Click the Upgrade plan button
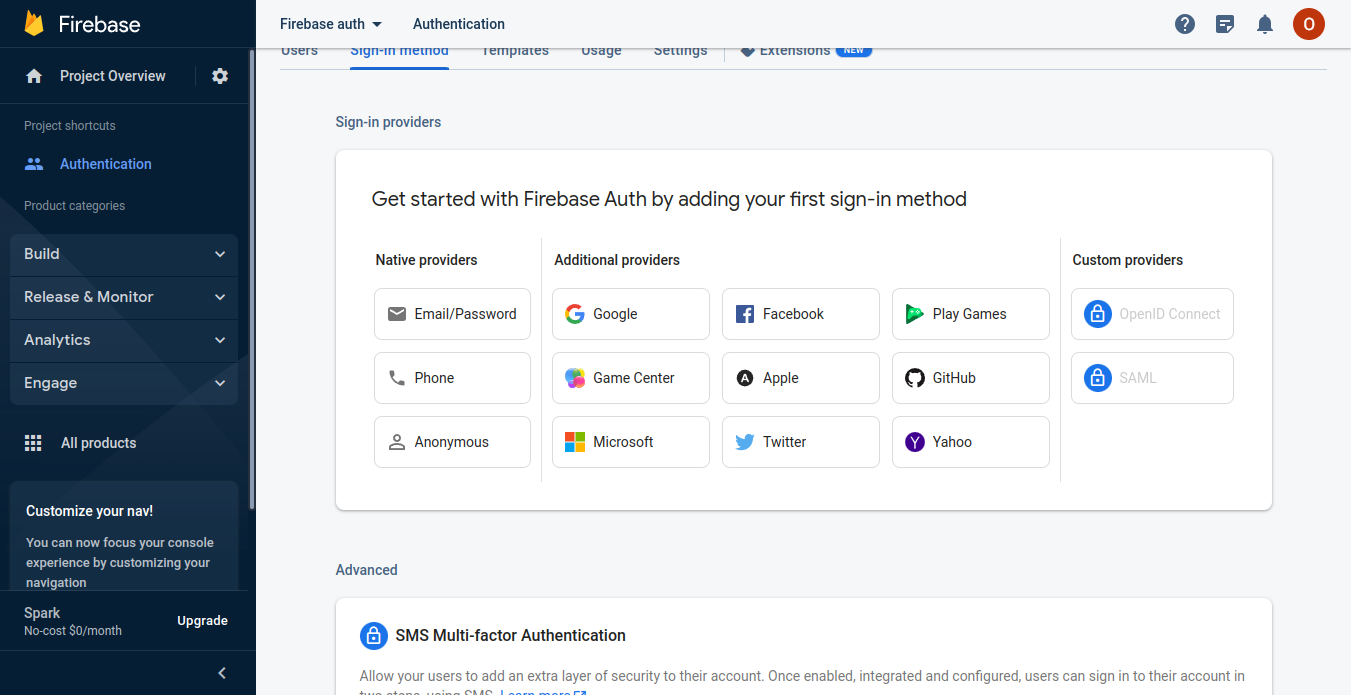Viewport: 1351px width, 695px height. coord(203,621)
